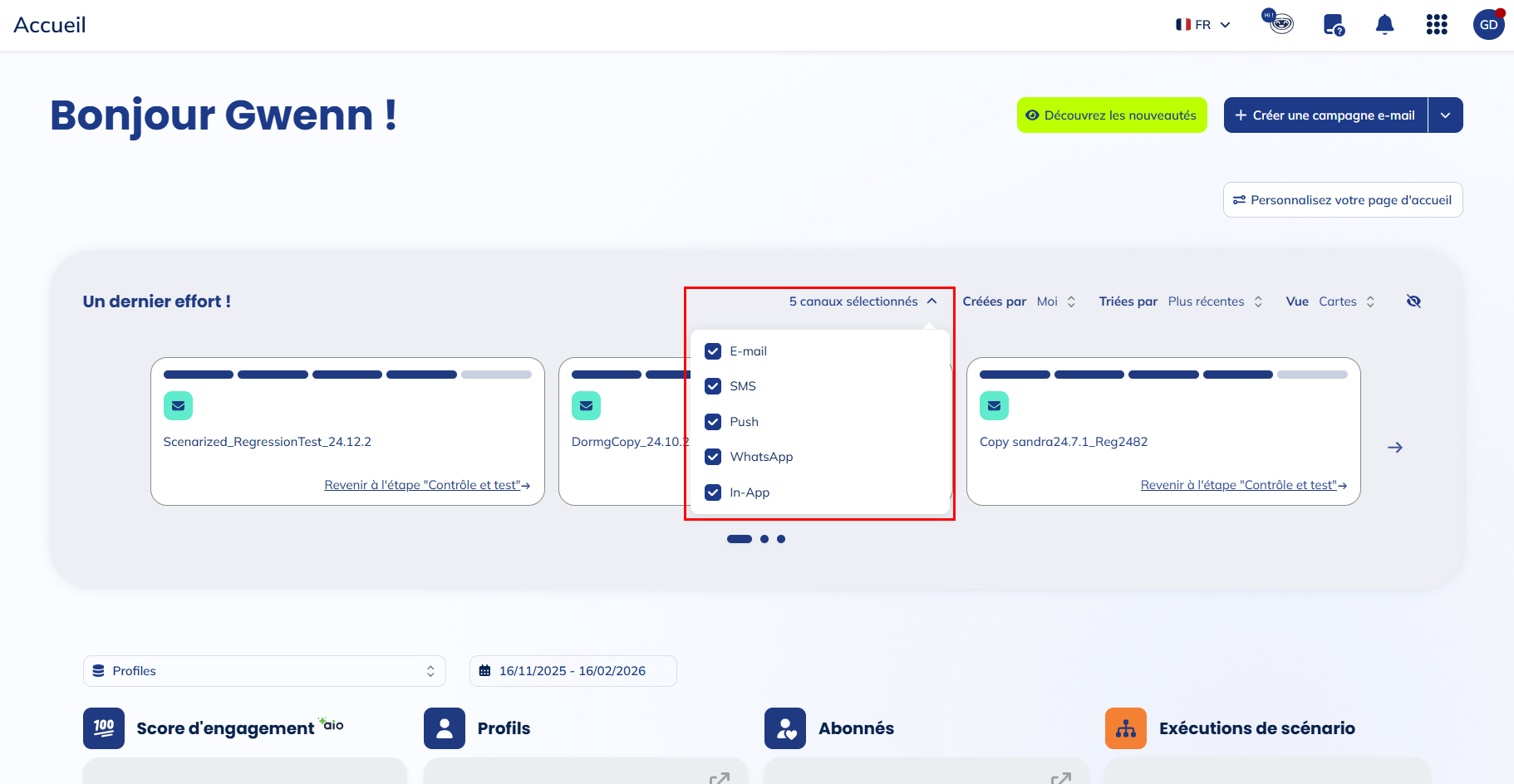The height and width of the screenshot is (784, 1514).
Task: Click the Exécutions de scénario icon
Action: click(1126, 728)
